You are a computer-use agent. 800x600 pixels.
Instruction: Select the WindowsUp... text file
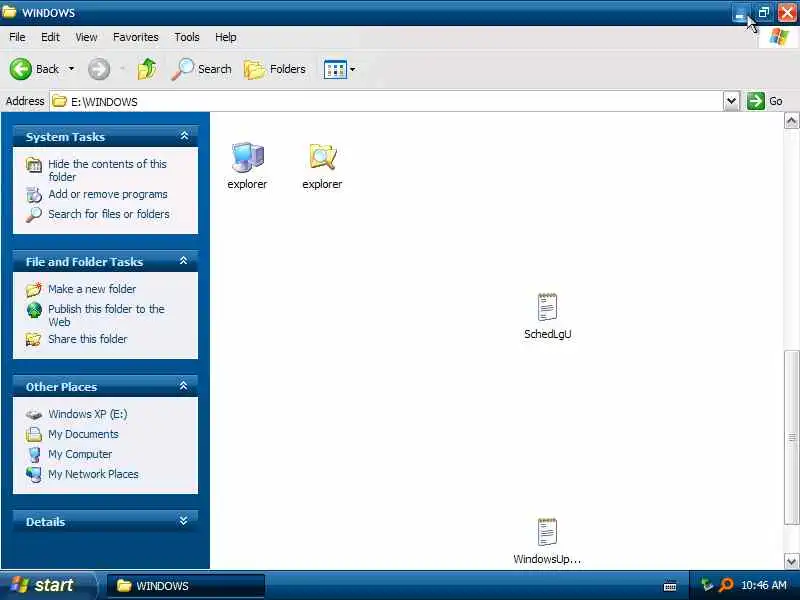point(547,541)
